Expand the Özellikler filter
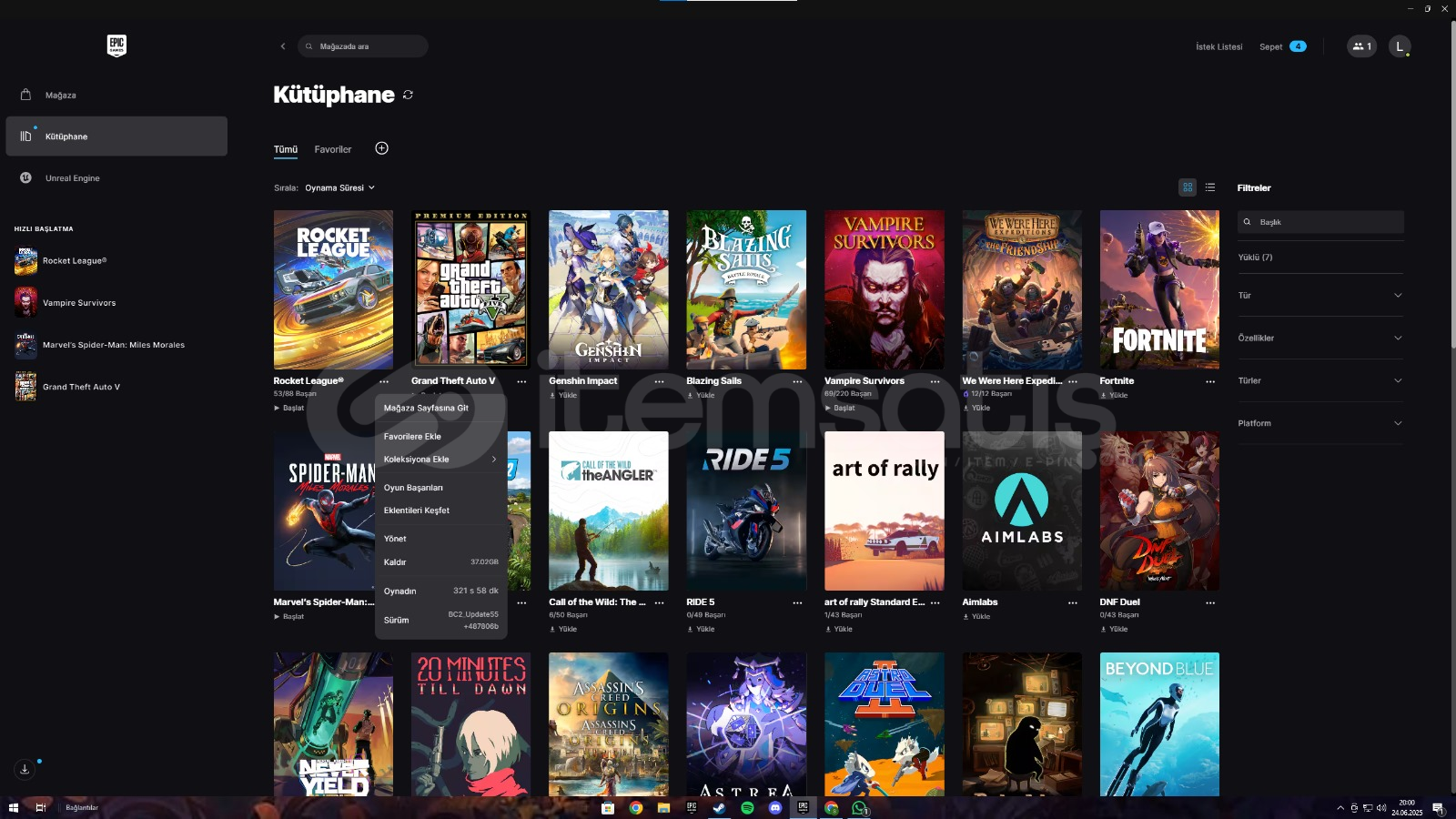Screen dimensions: 1456x819 pos(1320,338)
